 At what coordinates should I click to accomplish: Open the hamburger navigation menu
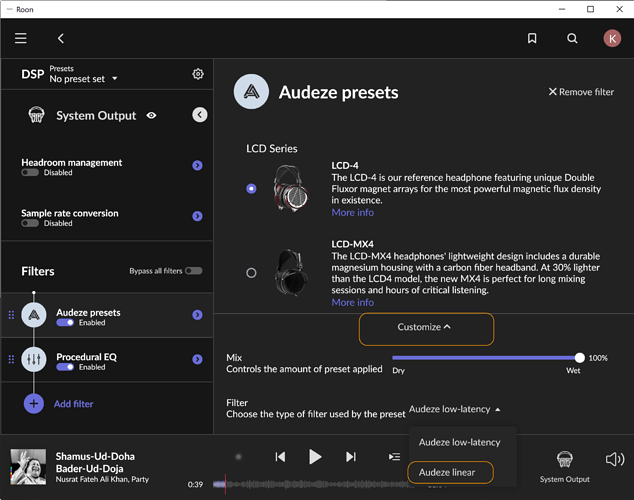(x=21, y=38)
